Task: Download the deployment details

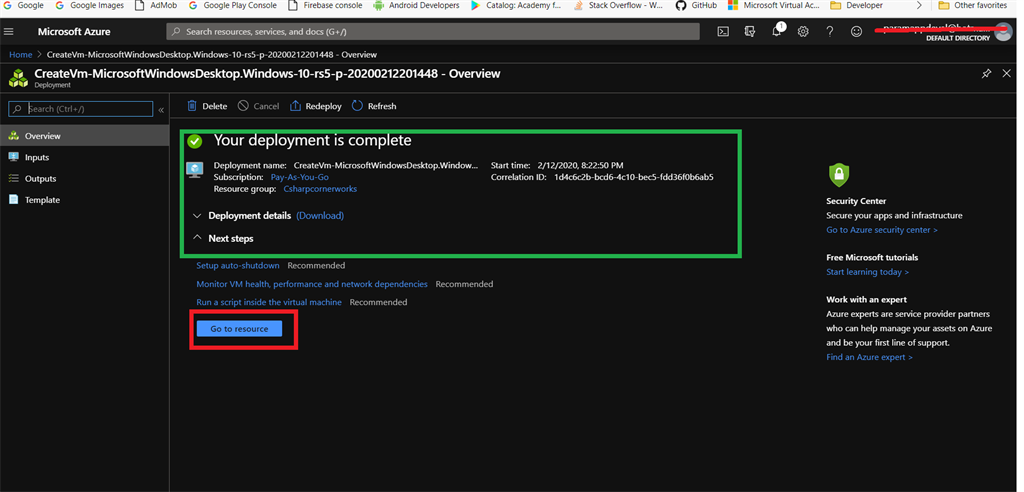Action: (320, 216)
